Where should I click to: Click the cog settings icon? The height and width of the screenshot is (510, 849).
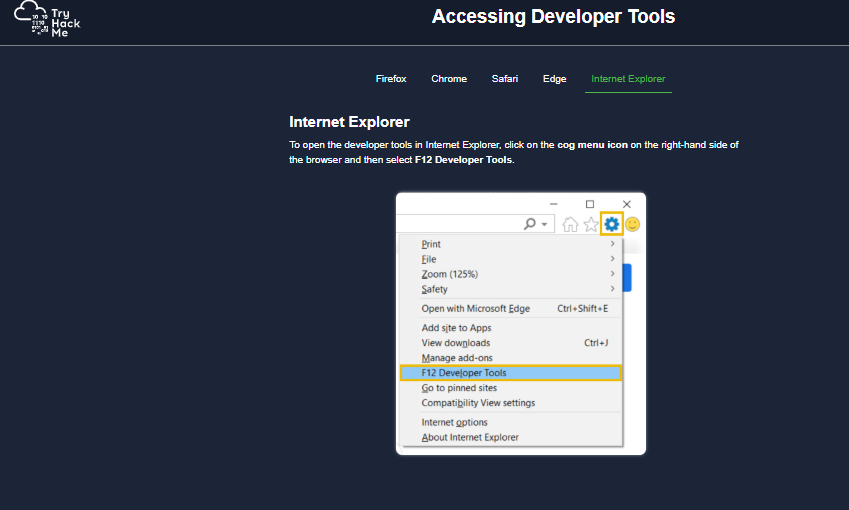point(612,224)
